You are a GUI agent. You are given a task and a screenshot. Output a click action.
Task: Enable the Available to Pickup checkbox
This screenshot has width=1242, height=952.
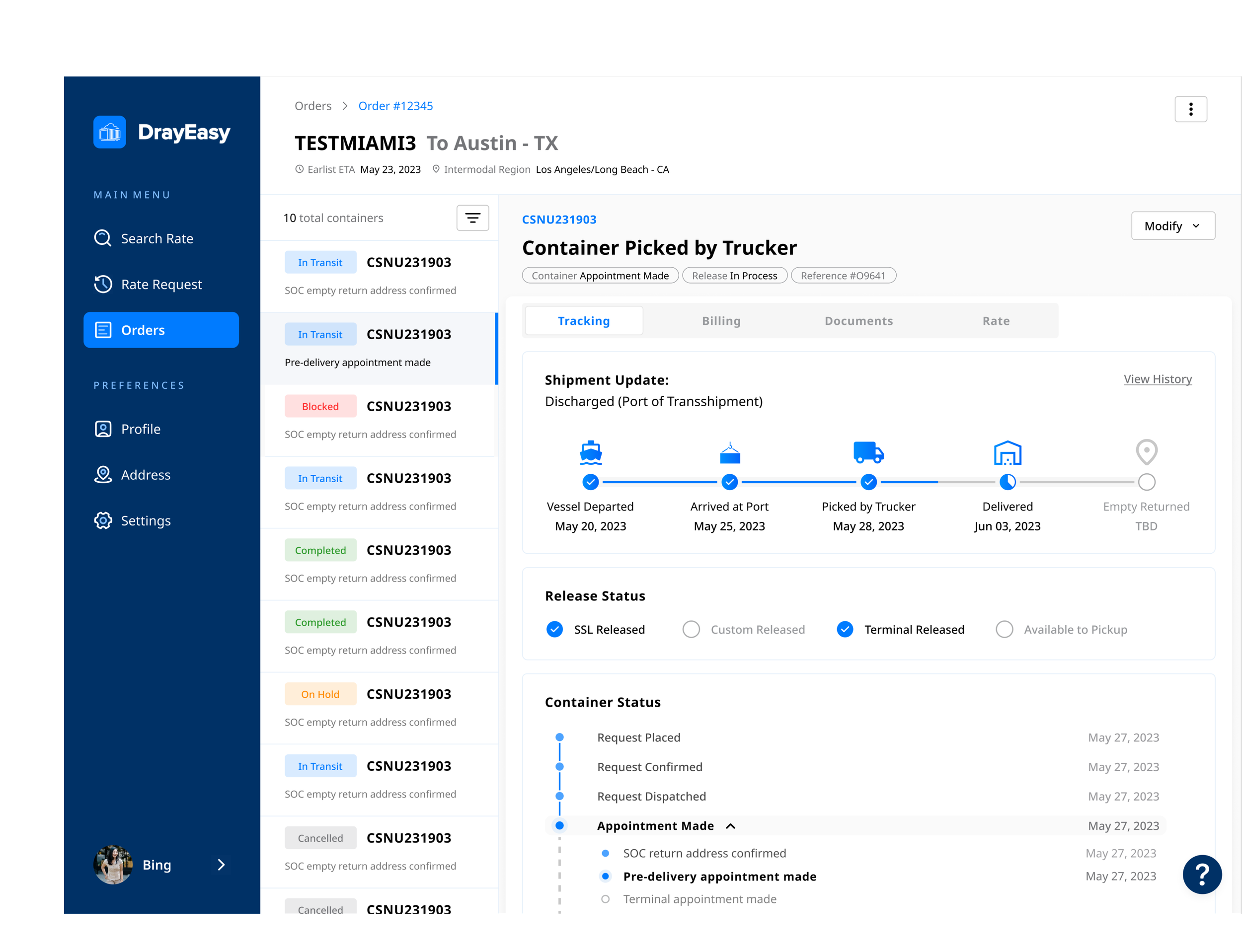click(x=1004, y=629)
